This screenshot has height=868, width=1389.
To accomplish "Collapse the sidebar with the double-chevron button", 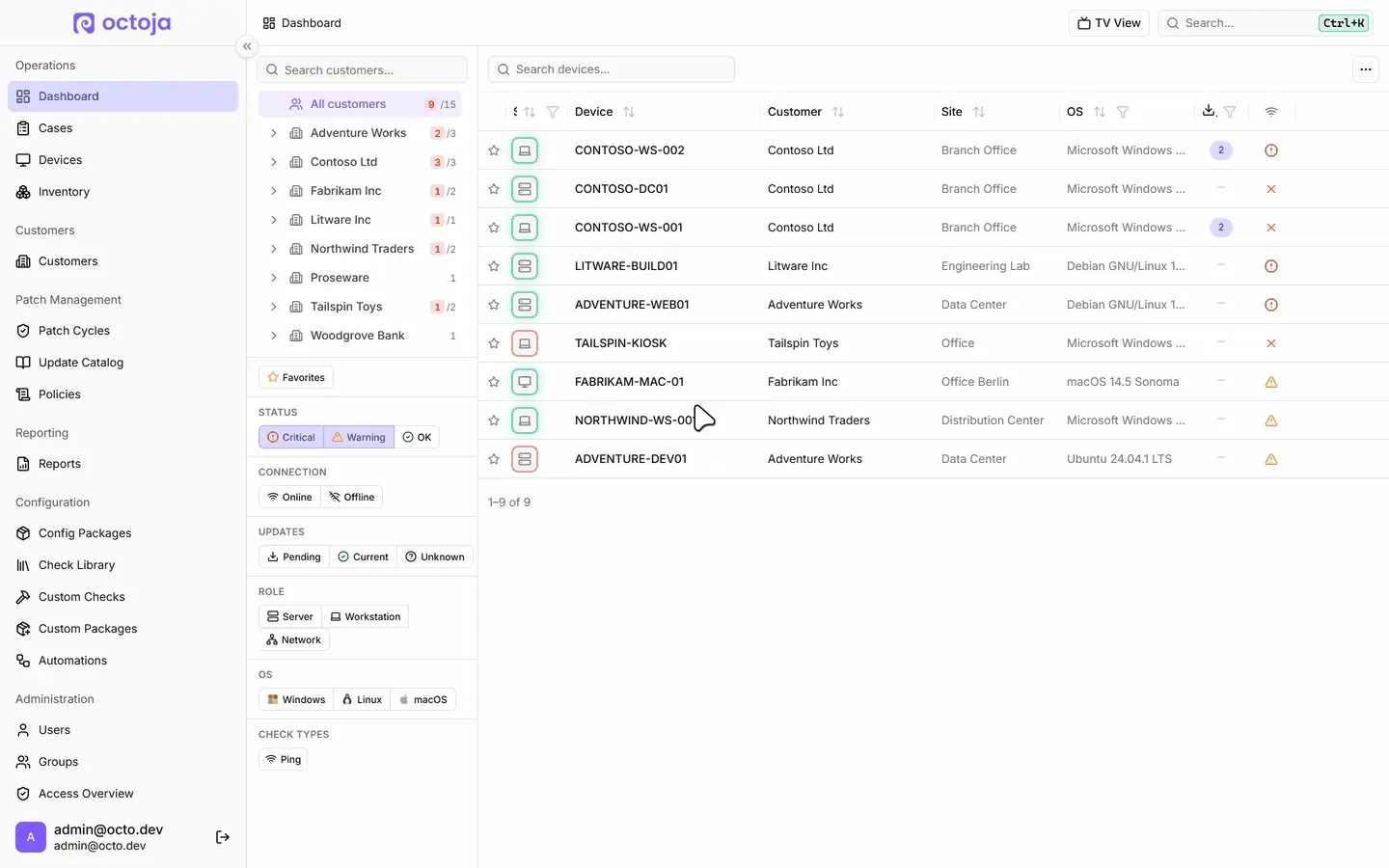I will pos(247,46).
